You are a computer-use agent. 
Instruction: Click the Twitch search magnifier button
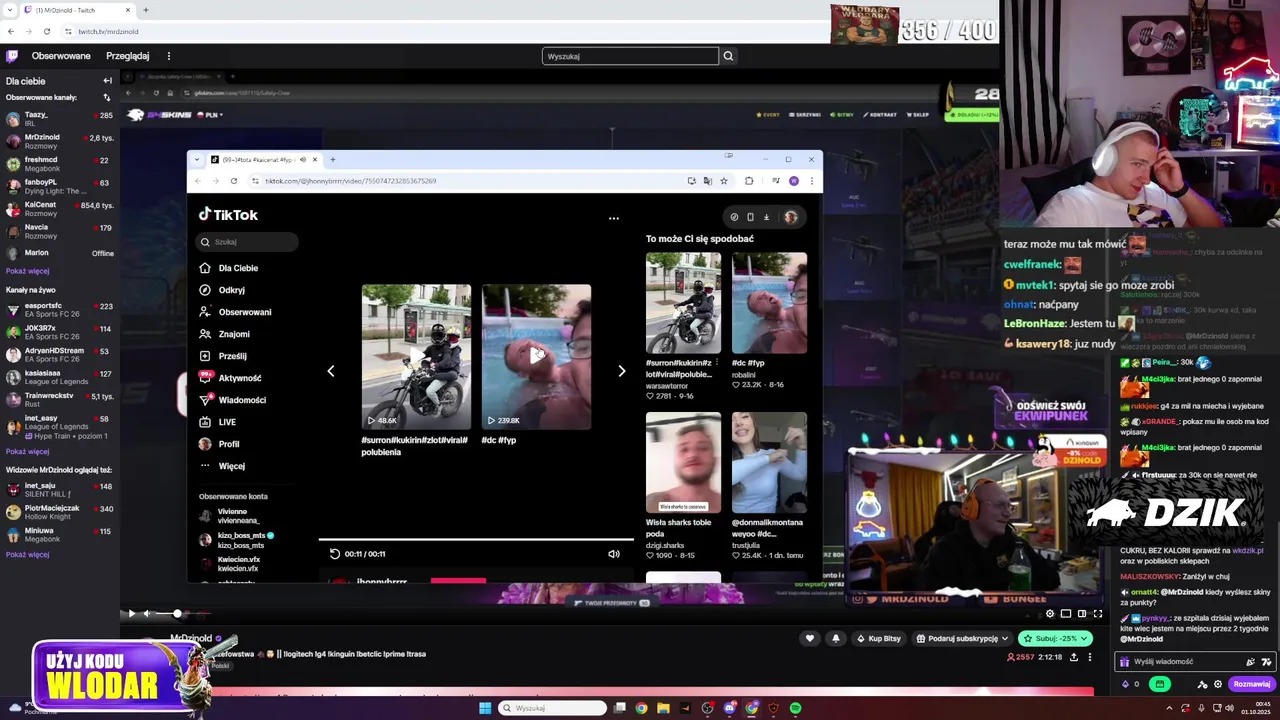[728, 56]
